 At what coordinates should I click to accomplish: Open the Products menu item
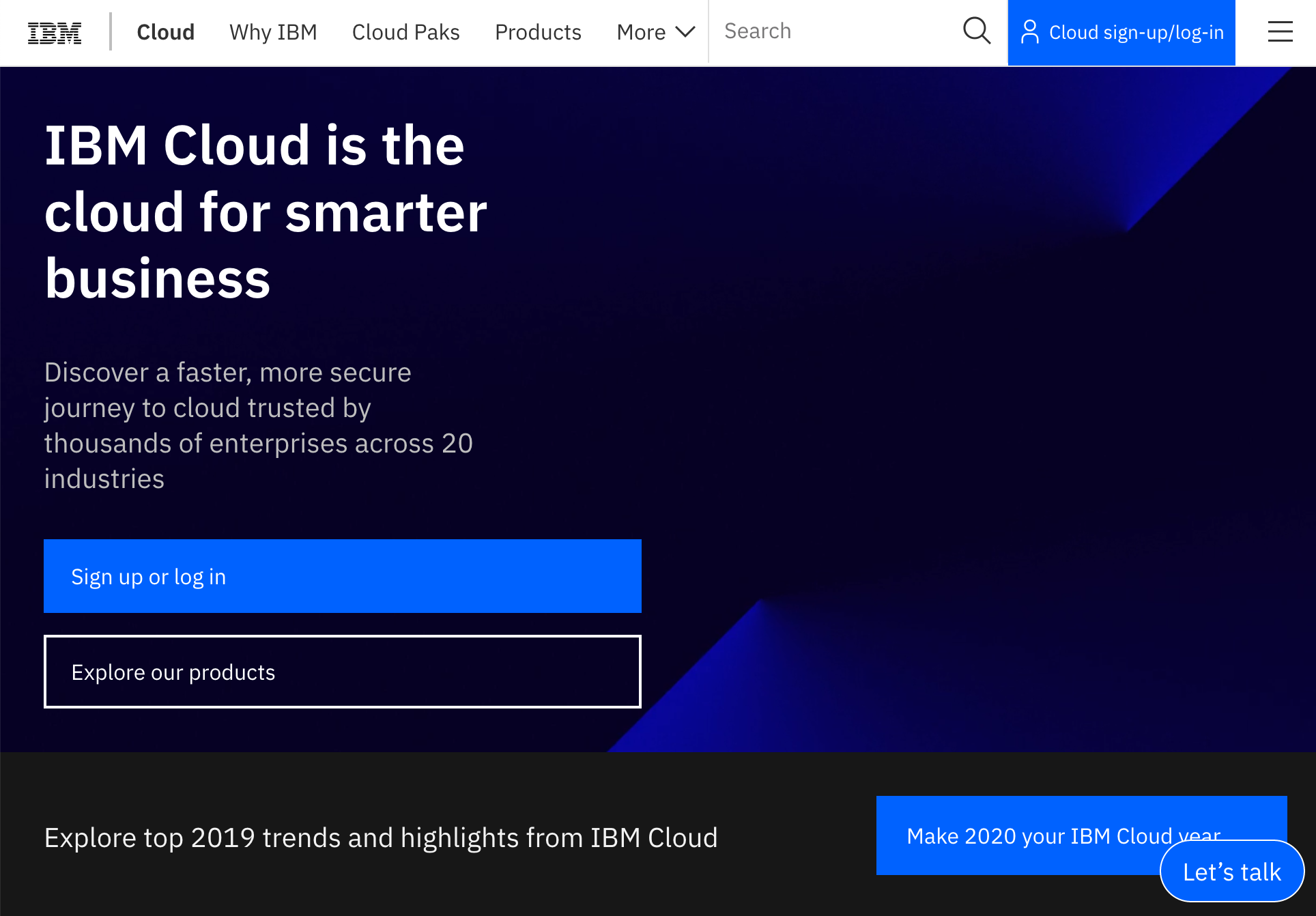pyautogui.click(x=538, y=32)
